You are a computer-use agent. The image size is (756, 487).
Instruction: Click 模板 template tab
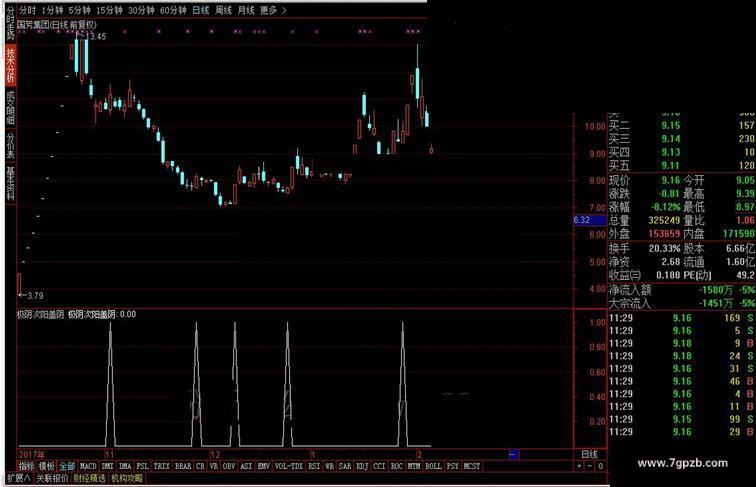[47, 466]
